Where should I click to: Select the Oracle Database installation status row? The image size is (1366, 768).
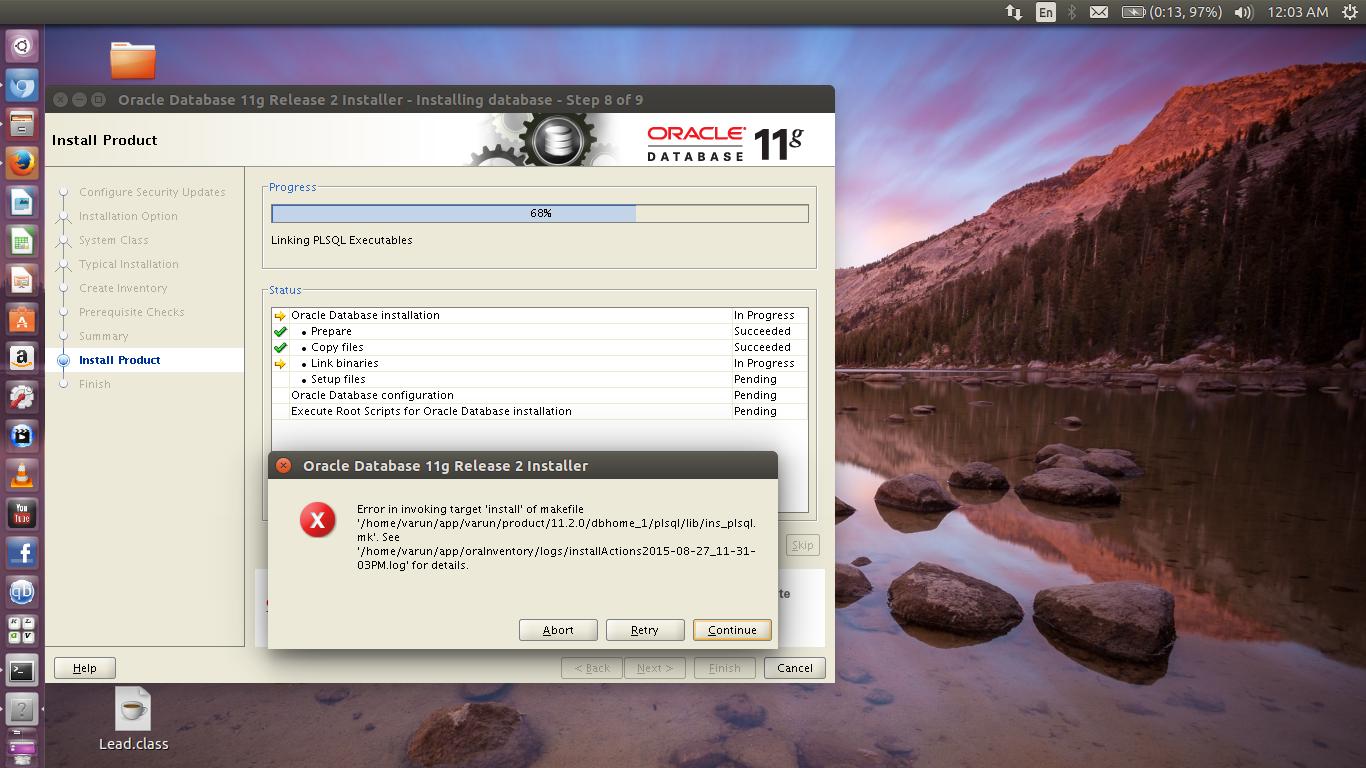(539, 315)
